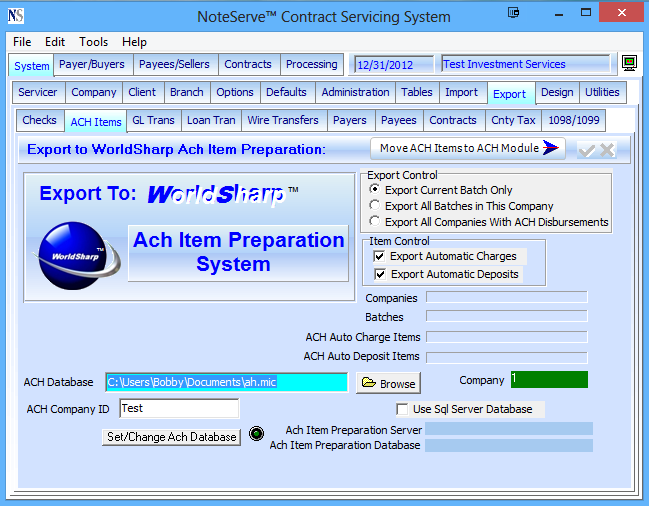Open the Payer/Buyers tab
Image resolution: width=649 pixels, height=506 pixels.
click(93, 65)
